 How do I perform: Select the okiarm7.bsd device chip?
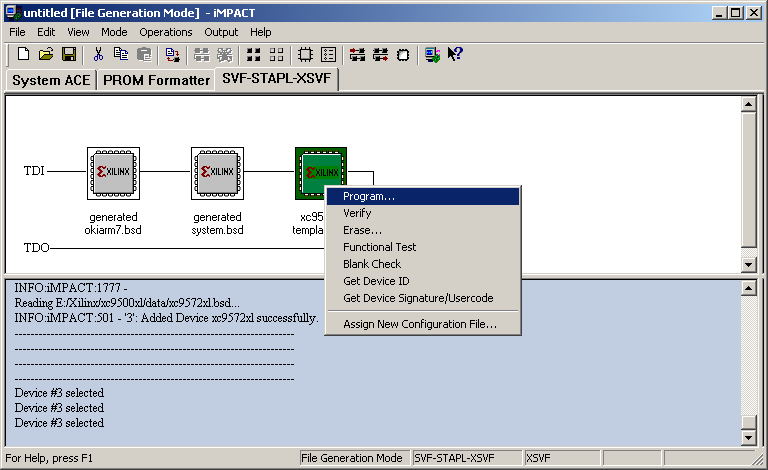coord(114,173)
